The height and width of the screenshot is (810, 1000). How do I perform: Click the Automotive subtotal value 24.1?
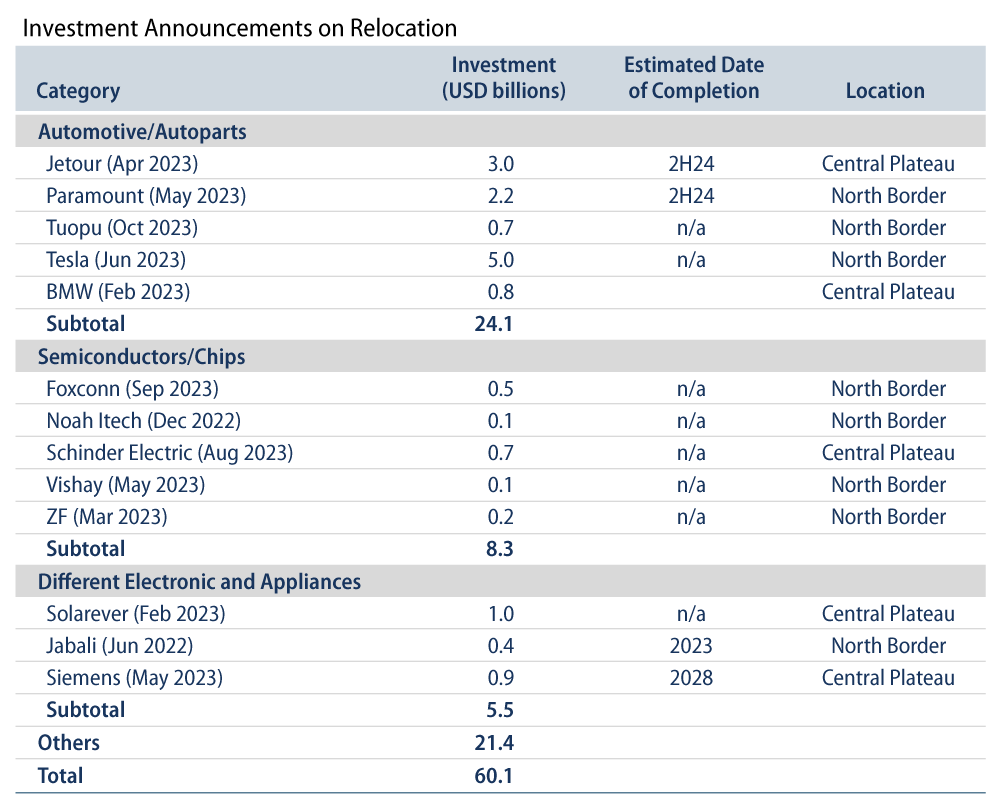tap(494, 324)
